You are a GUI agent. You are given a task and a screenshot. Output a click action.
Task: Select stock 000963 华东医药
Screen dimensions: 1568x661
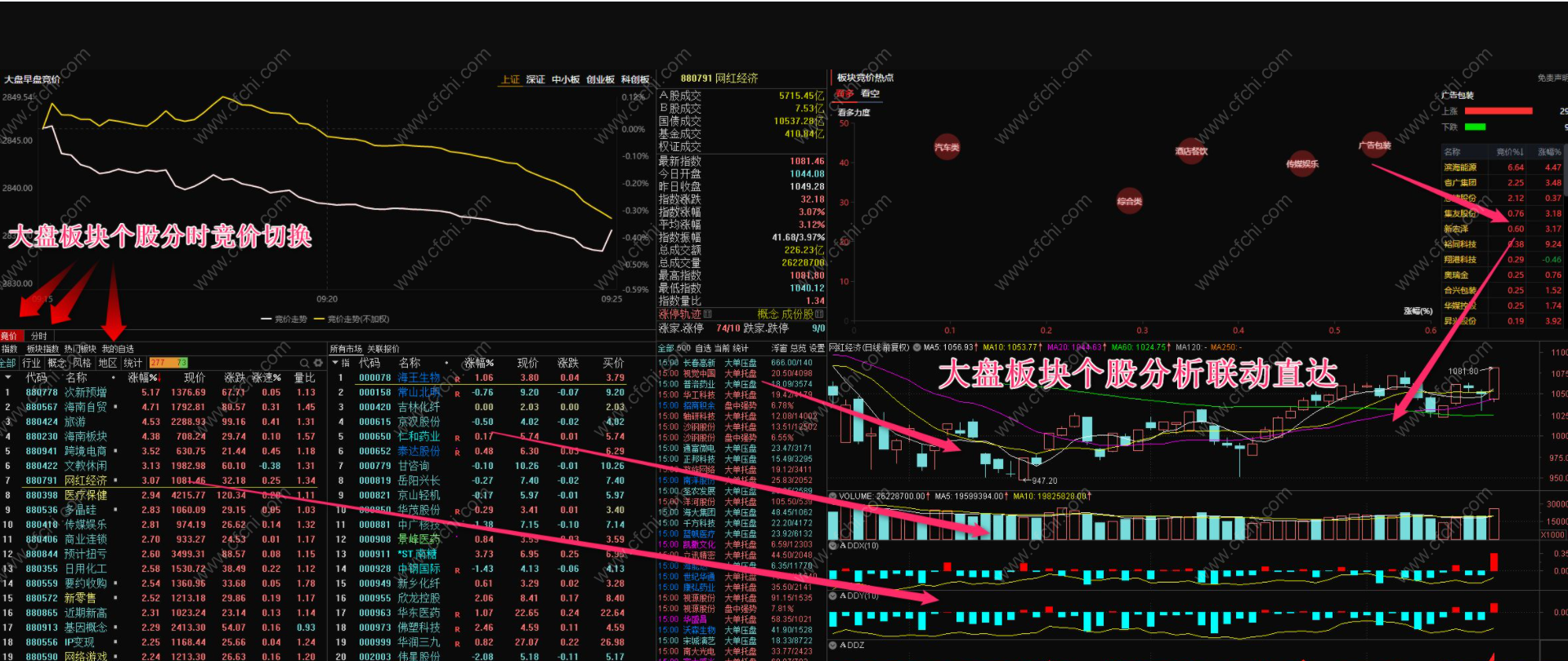[x=491, y=613]
